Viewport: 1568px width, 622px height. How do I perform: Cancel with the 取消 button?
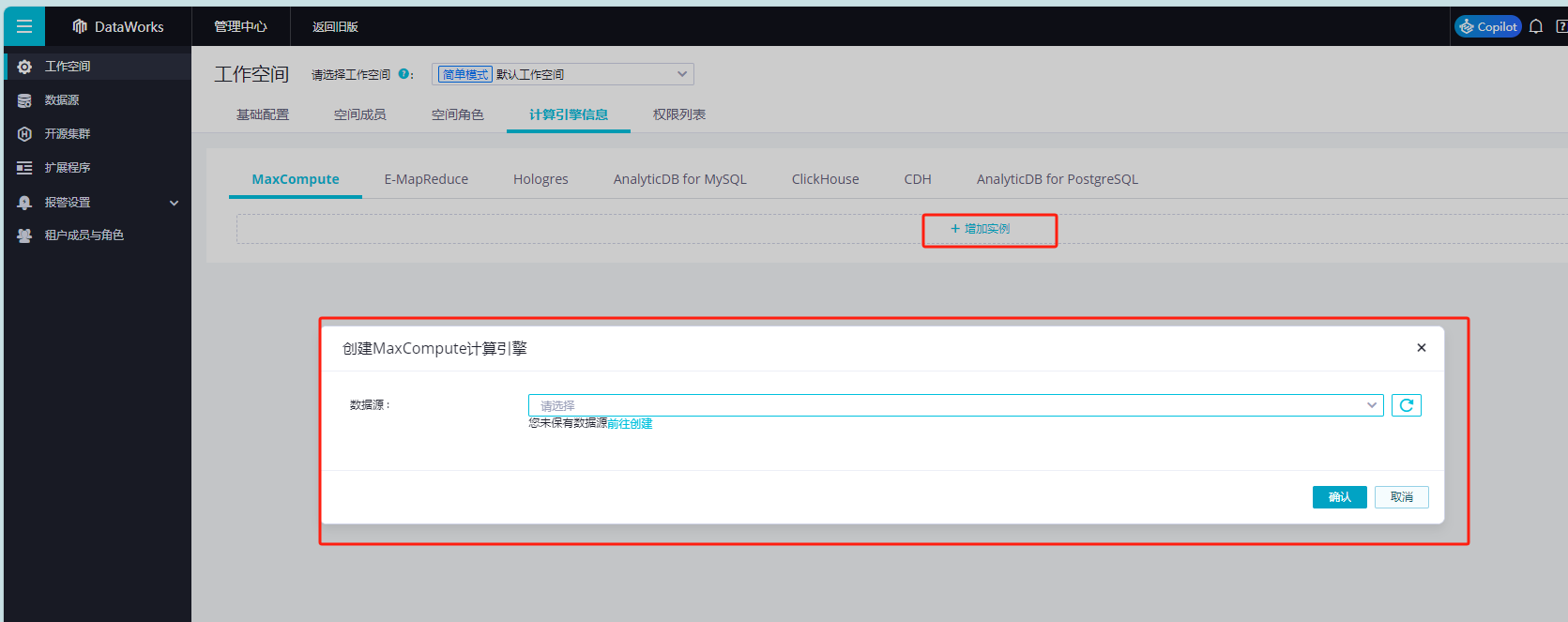coord(1402,497)
